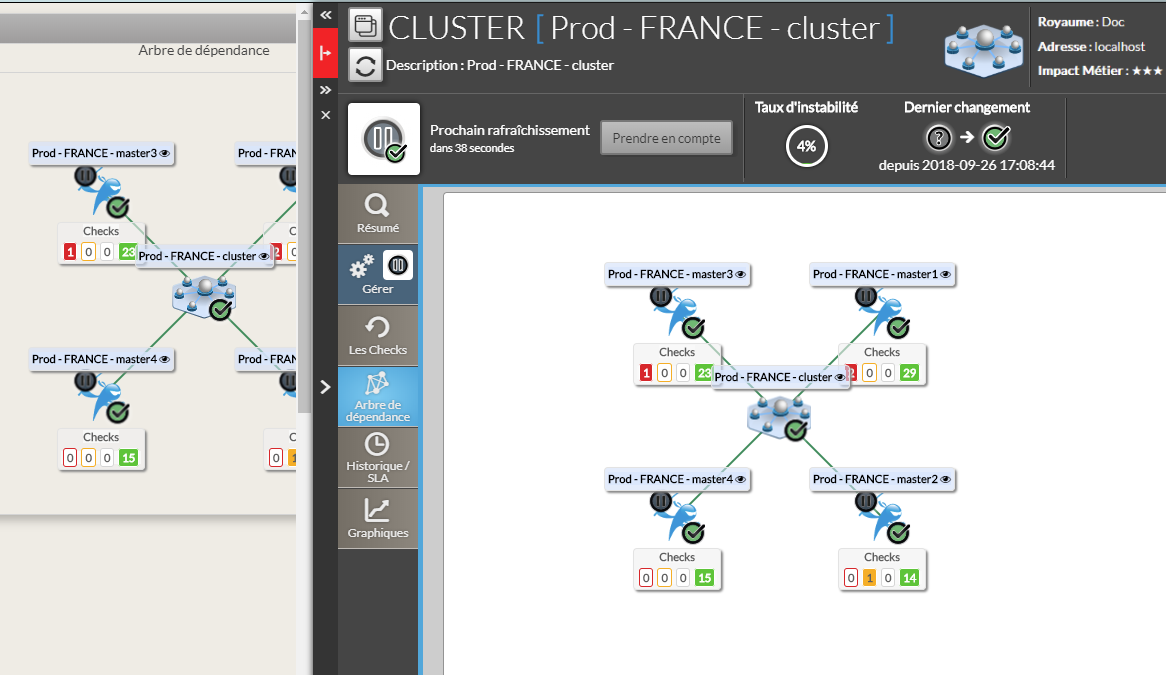The image size is (1166, 675).
Task: Click orange warning count 1 under master2
Action: click(869, 578)
